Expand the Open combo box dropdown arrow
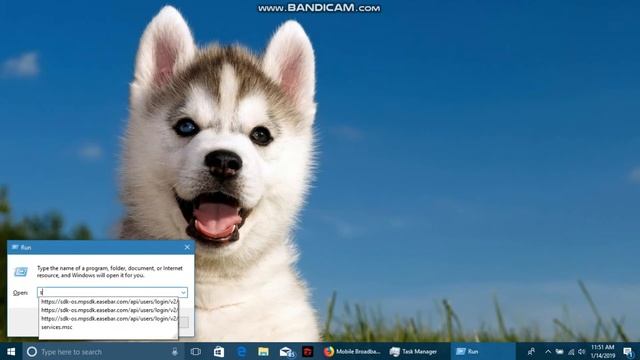Image resolution: width=640 pixels, height=360 pixels. (x=183, y=292)
